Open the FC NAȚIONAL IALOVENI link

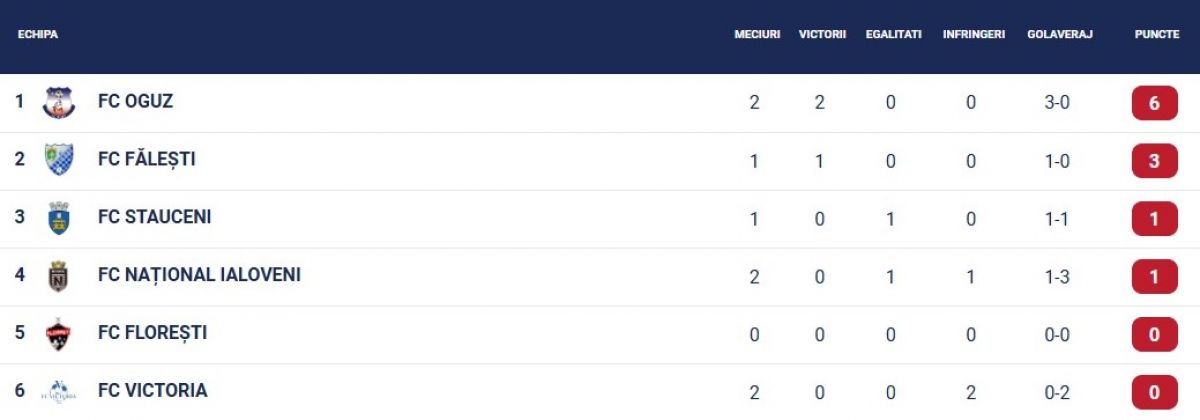tap(199, 274)
